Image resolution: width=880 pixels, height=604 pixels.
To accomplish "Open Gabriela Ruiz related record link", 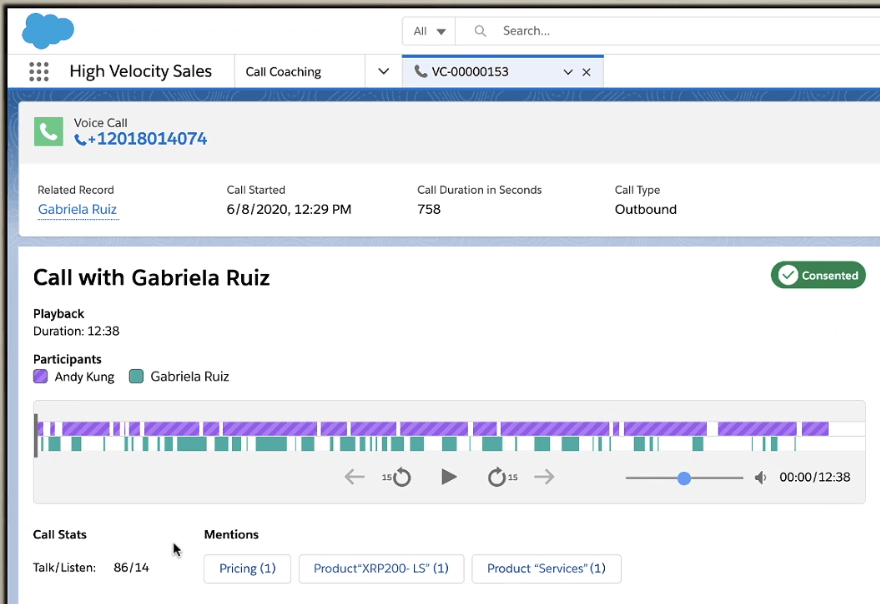I will 77,209.
